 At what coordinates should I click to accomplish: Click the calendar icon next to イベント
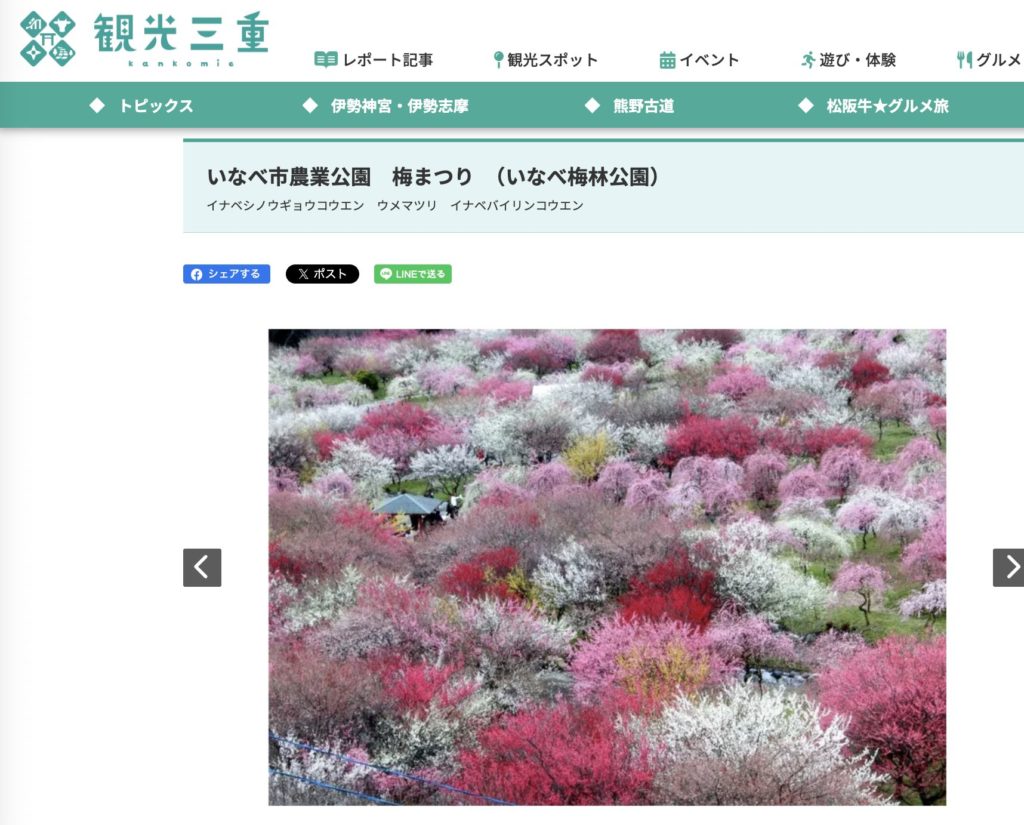pyautogui.click(x=667, y=60)
